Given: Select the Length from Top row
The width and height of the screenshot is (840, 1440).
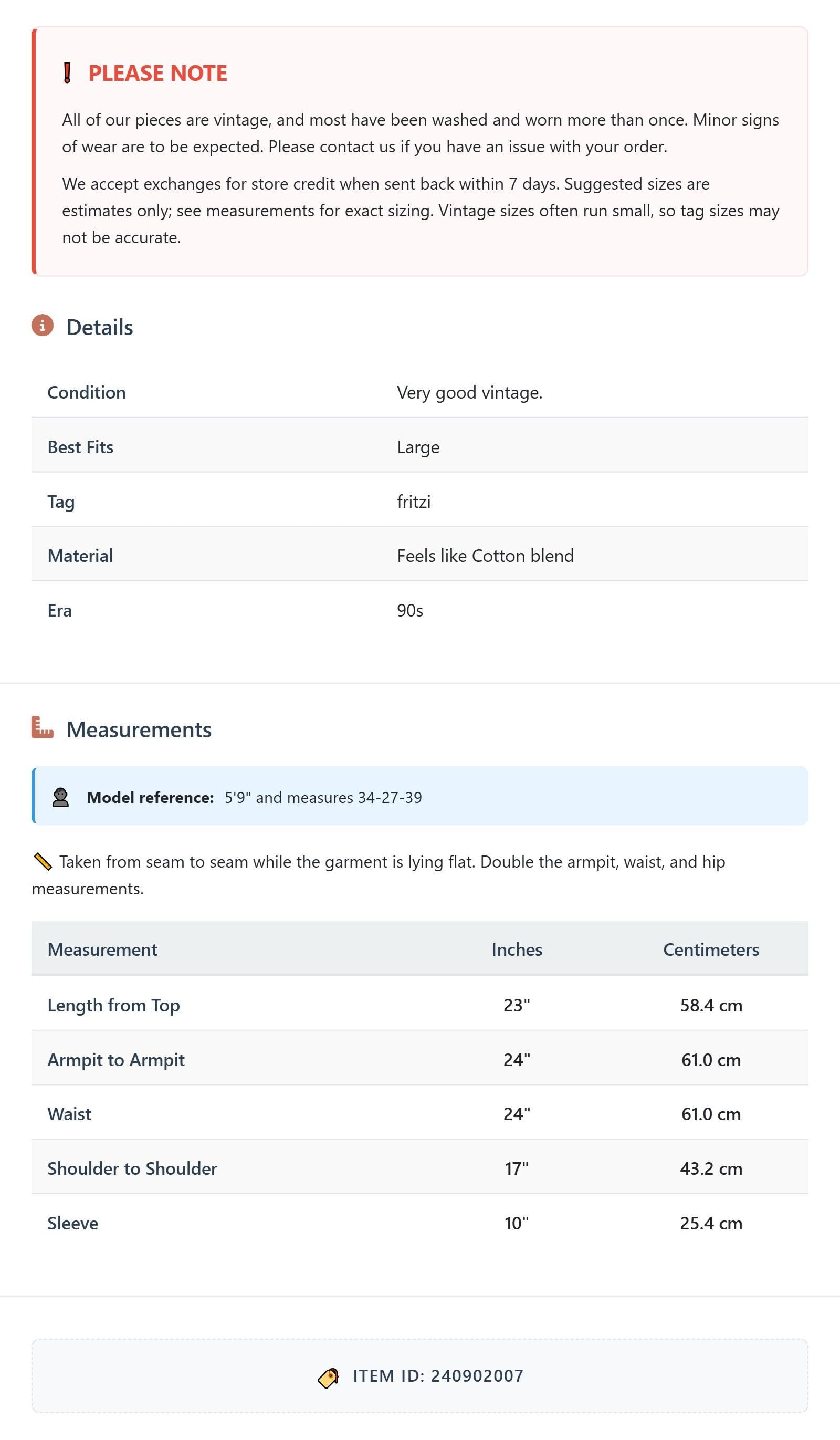Looking at the screenshot, I should 420,1005.
